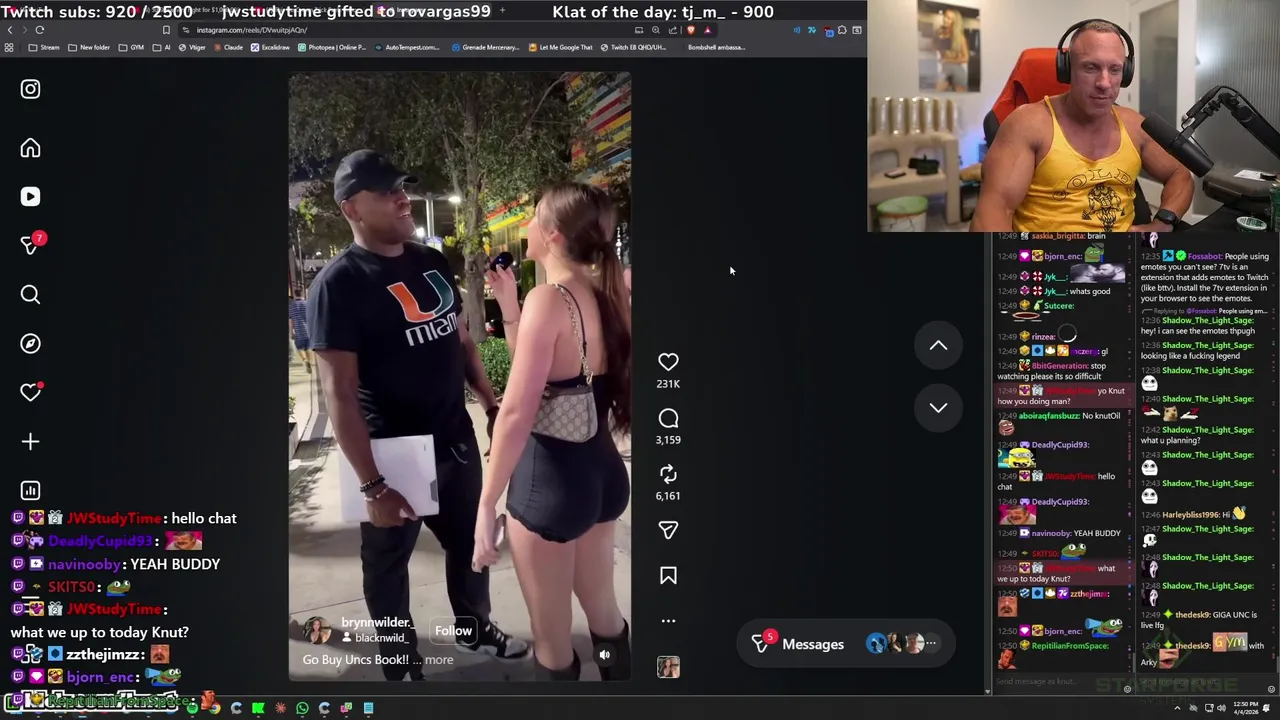Image resolution: width=1280 pixels, height=720 pixels.
Task: Open GYM bookmark folder
Action: coord(132,47)
